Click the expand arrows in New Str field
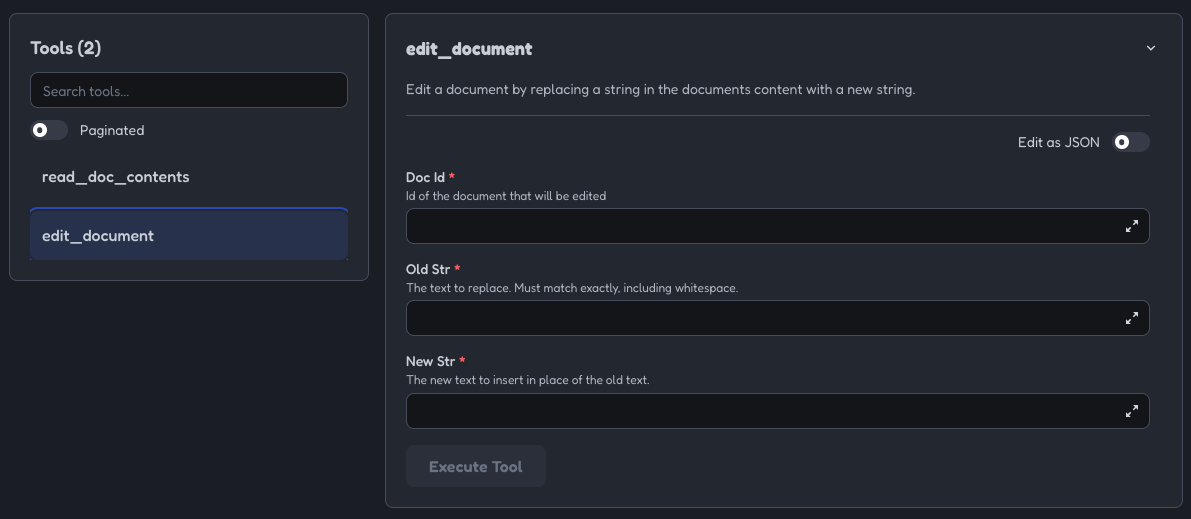This screenshot has height=519, width=1191. 1131,411
